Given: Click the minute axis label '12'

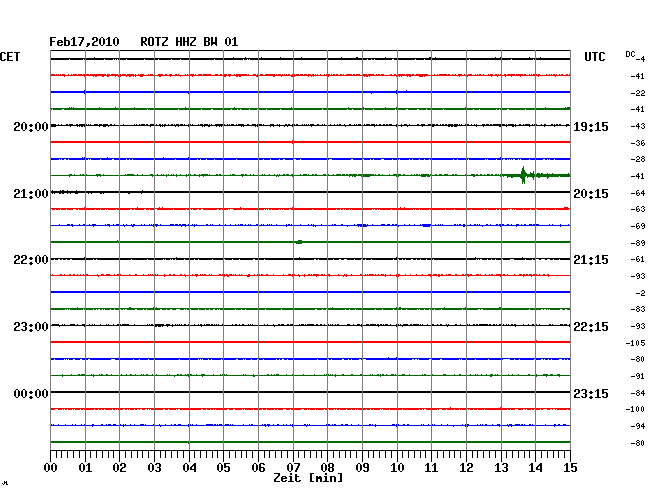Looking at the screenshot, I should [x=466, y=468].
